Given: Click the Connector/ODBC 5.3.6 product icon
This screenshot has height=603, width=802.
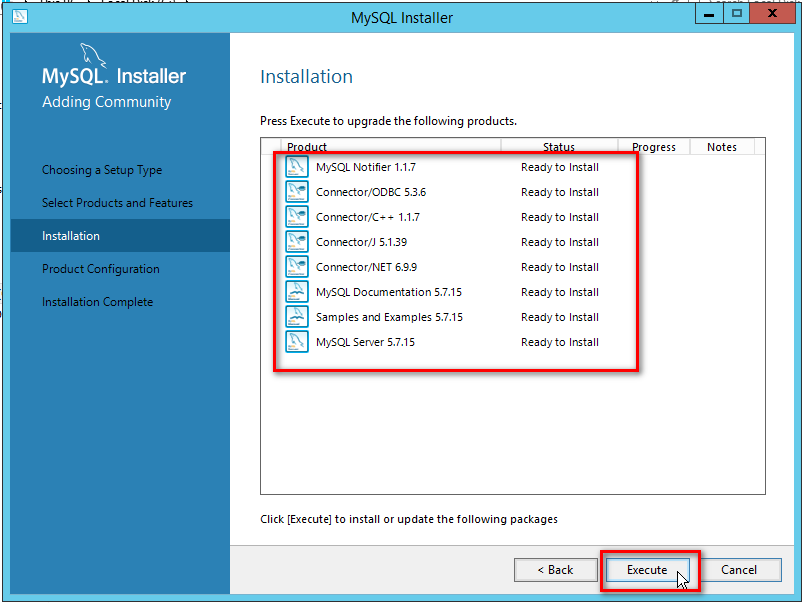Looking at the screenshot, I should [x=297, y=192].
